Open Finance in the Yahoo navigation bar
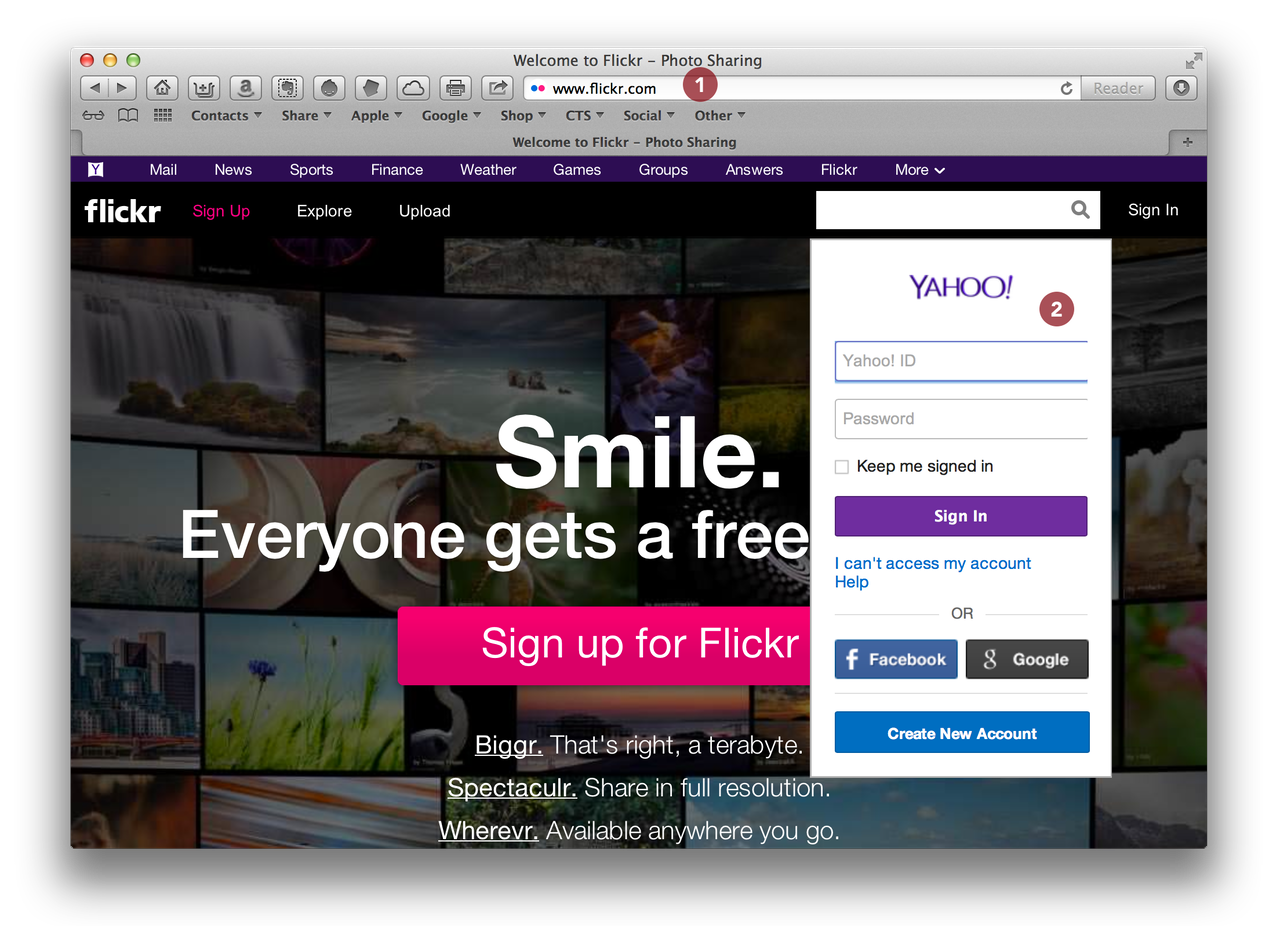Viewport: 1280px width, 926px height. pos(397,170)
